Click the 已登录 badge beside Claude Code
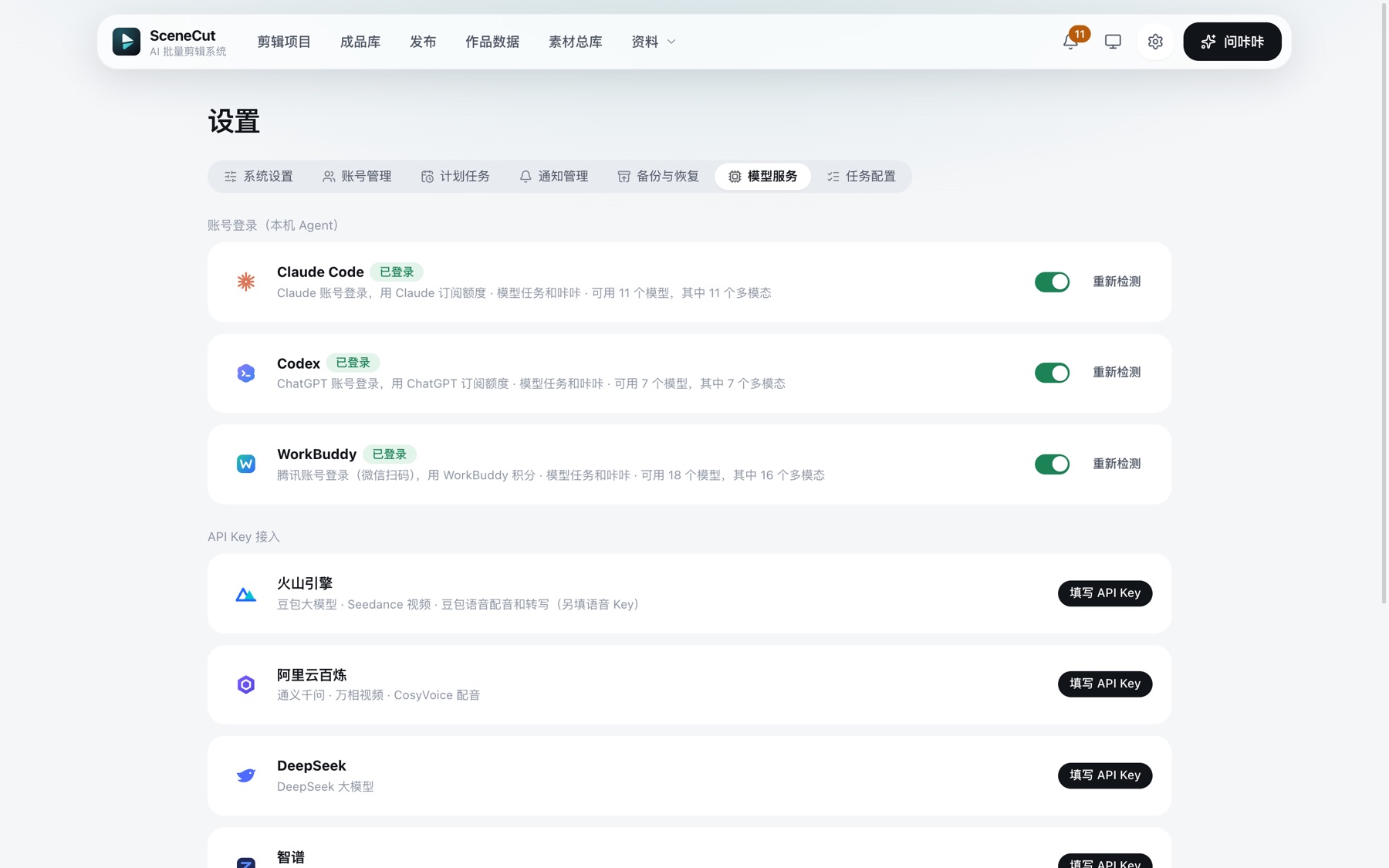Image resolution: width=1389 pixels, height=868 pixels. [x=397, y=272]
